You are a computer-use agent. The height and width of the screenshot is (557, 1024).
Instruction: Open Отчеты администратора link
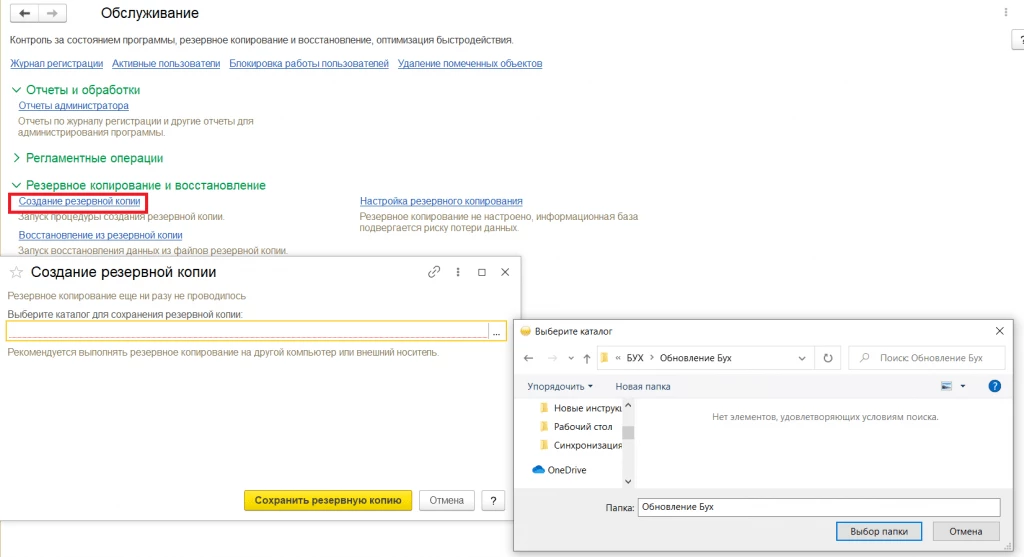pyautogui.click(x=73, y=105)
